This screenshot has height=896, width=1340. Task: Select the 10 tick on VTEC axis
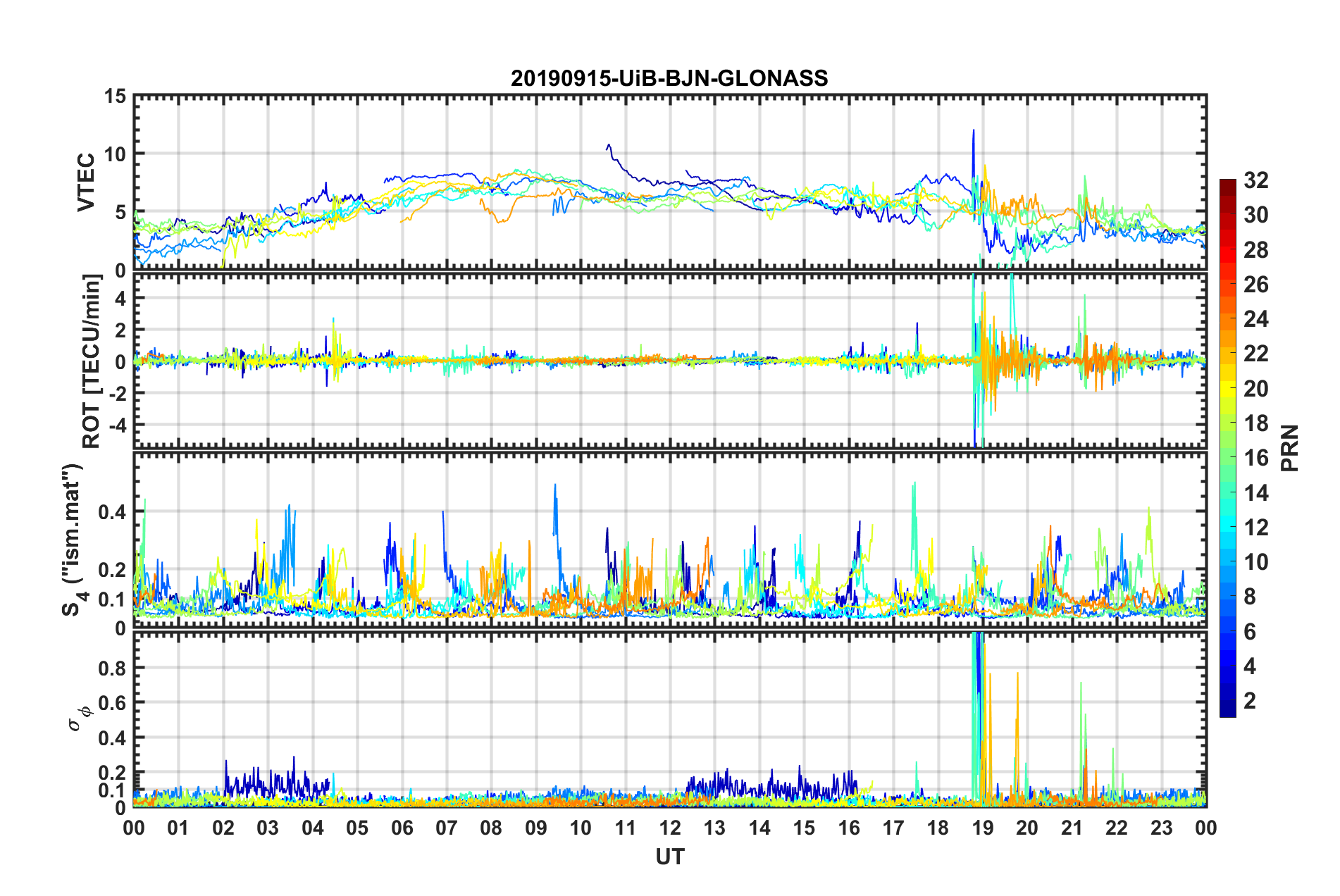click(116, 154)
